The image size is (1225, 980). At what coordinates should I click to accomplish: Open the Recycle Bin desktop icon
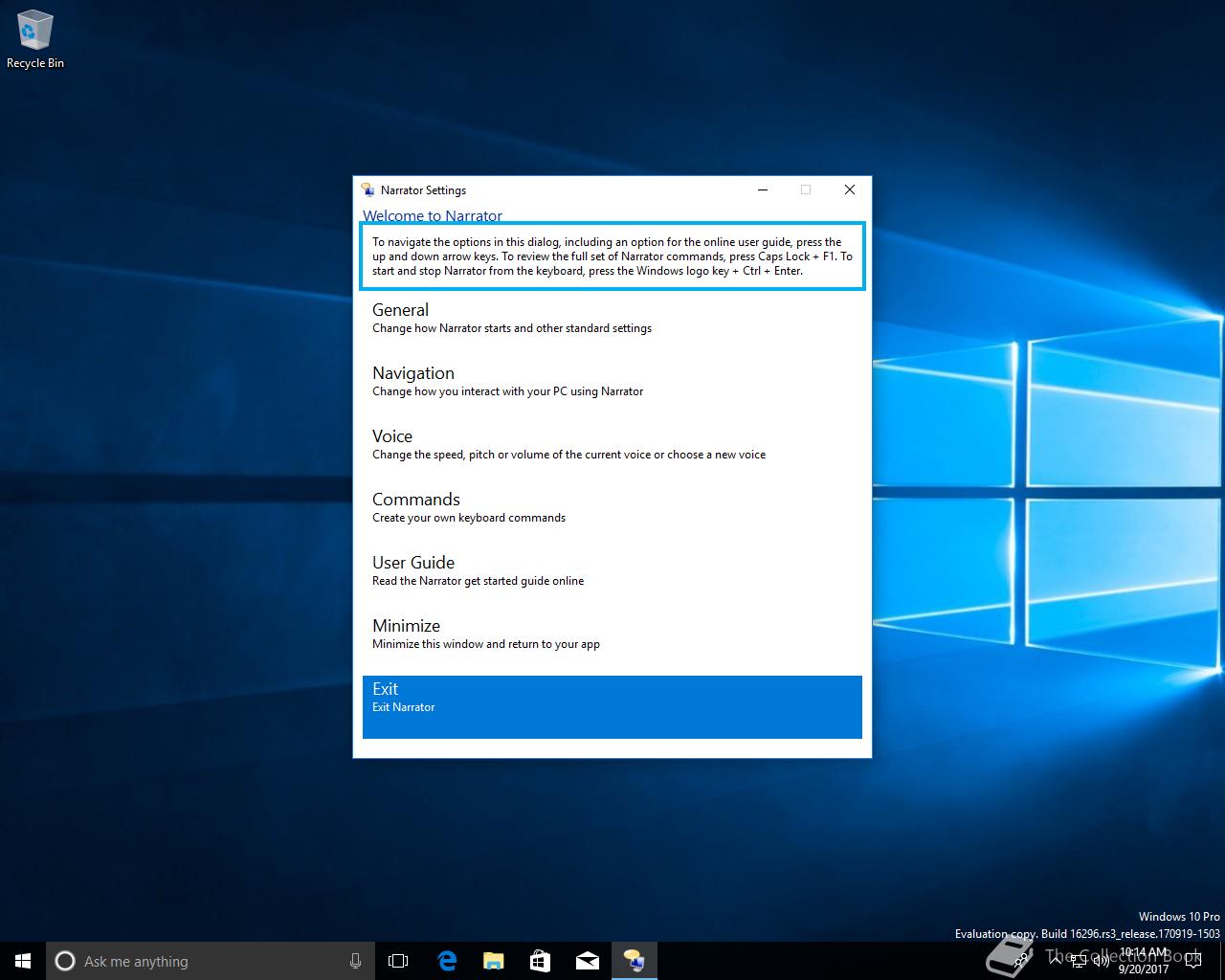click(x=34, y=40)
